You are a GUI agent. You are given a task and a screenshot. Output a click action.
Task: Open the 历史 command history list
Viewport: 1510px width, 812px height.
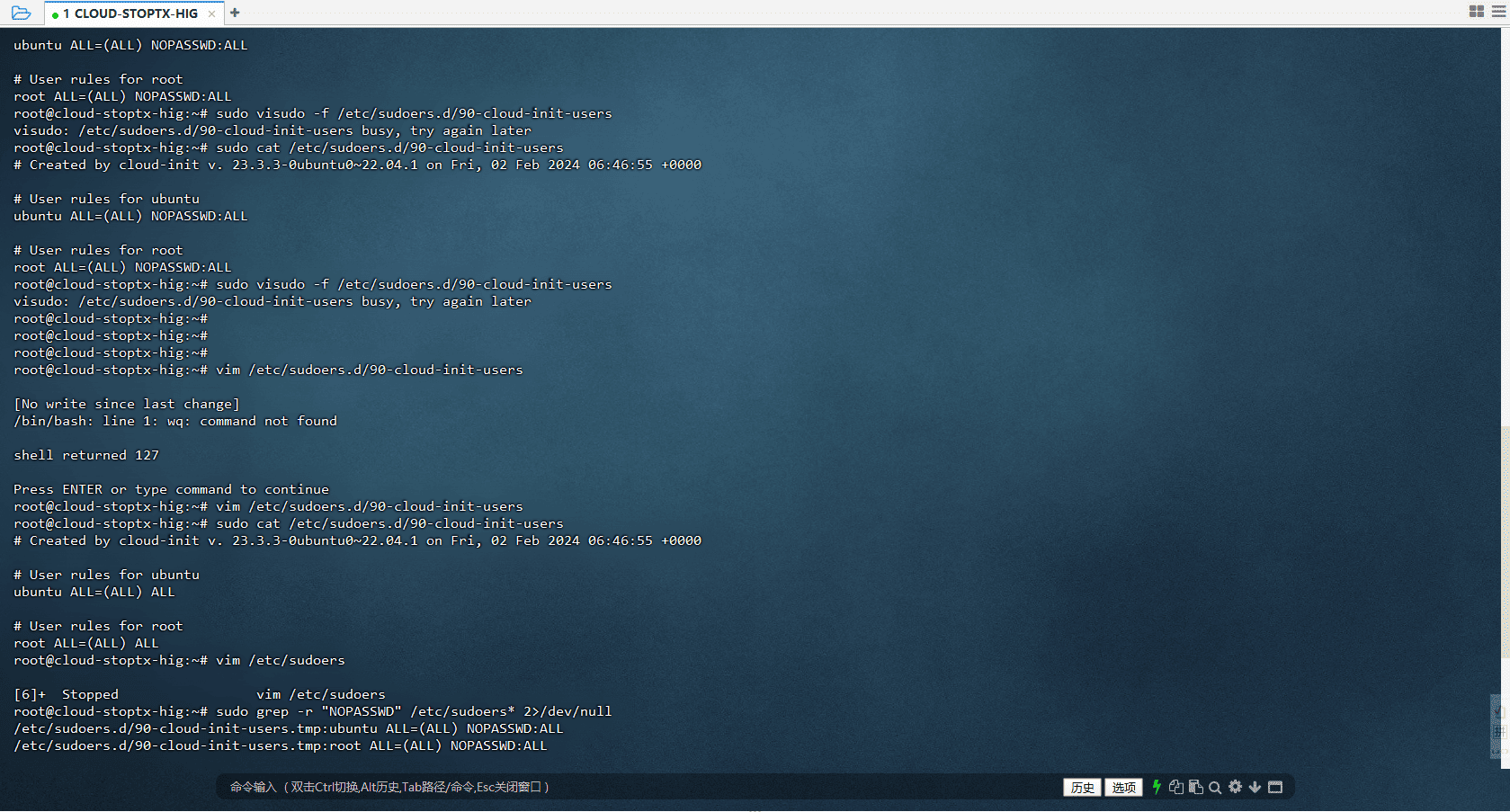point(1082,787)
